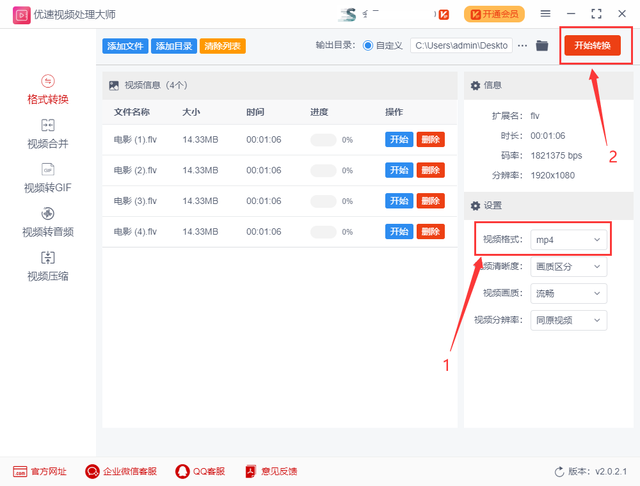Click the 视频压缩 sidebar icon
Screen dimensions: 640x486
[x=48, y=257]
